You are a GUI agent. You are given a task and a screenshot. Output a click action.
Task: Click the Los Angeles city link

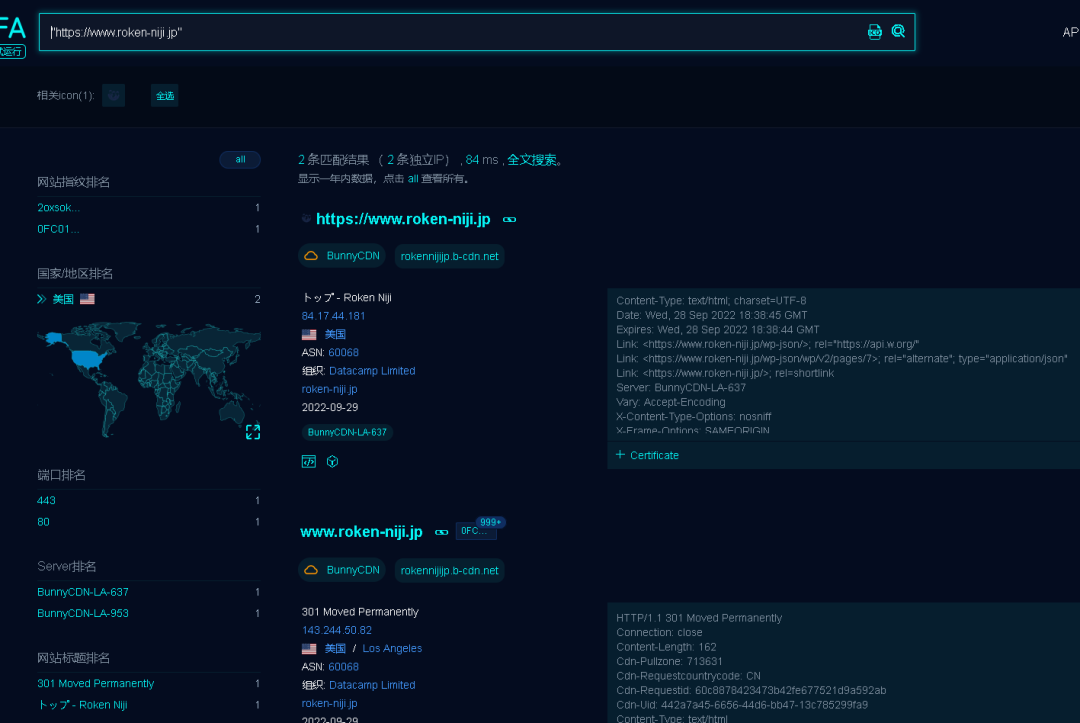(392, 648)
